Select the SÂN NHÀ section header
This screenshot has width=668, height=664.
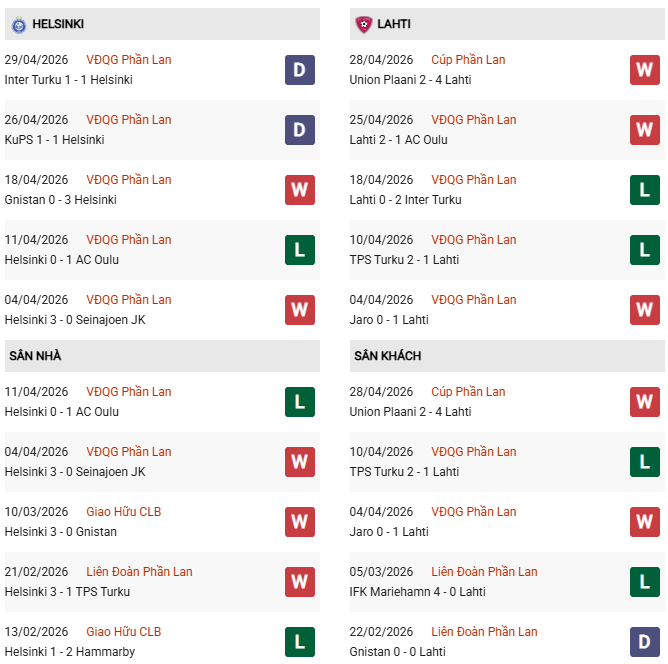point(162,356)
